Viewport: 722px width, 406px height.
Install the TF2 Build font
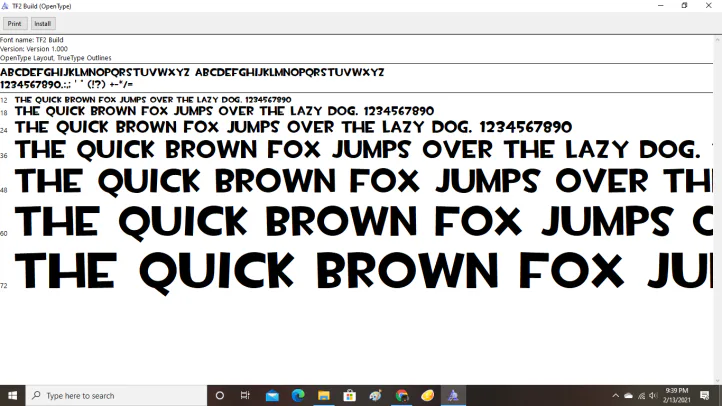click(x=43, y=23)
